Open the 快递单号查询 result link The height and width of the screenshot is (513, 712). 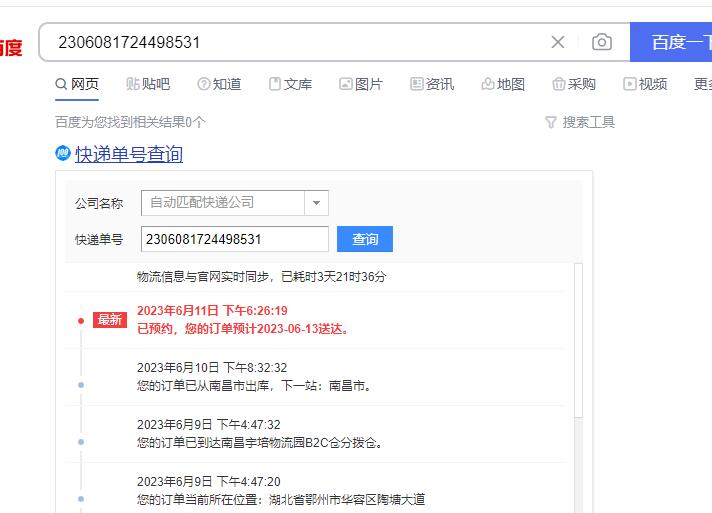pos(129,154)
